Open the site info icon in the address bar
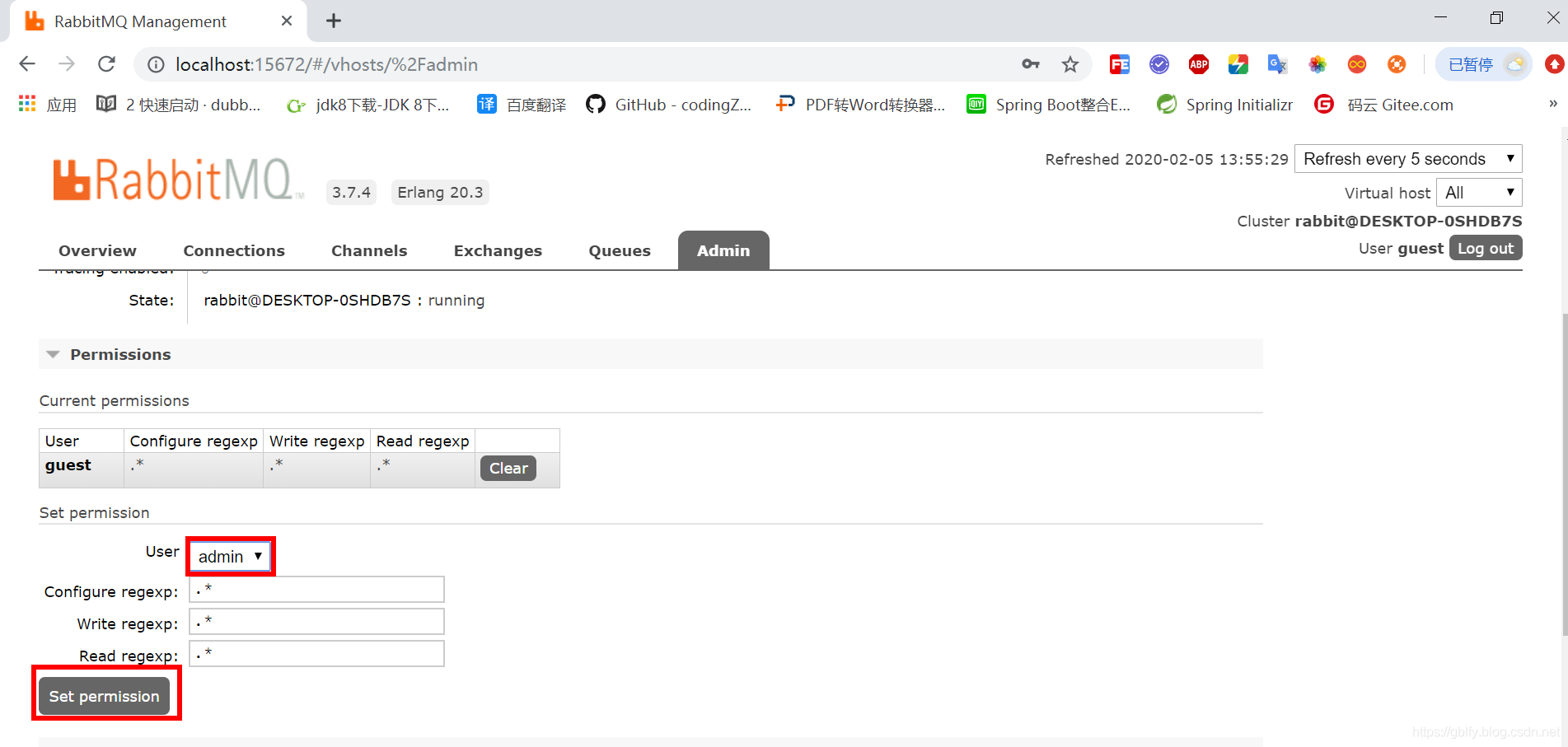 click(x=156, y=64)
